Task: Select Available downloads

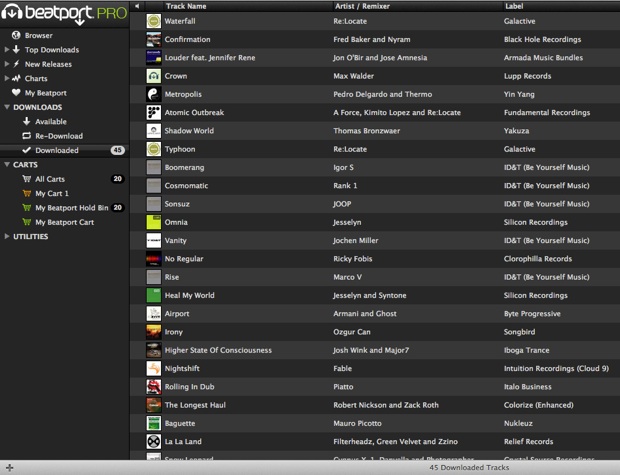Action: 51,121
